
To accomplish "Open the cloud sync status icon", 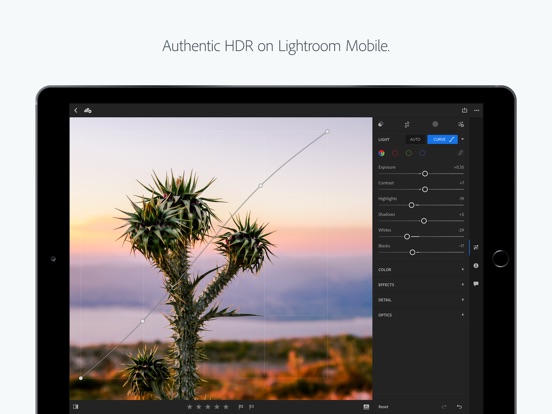I will pos(88,111).
